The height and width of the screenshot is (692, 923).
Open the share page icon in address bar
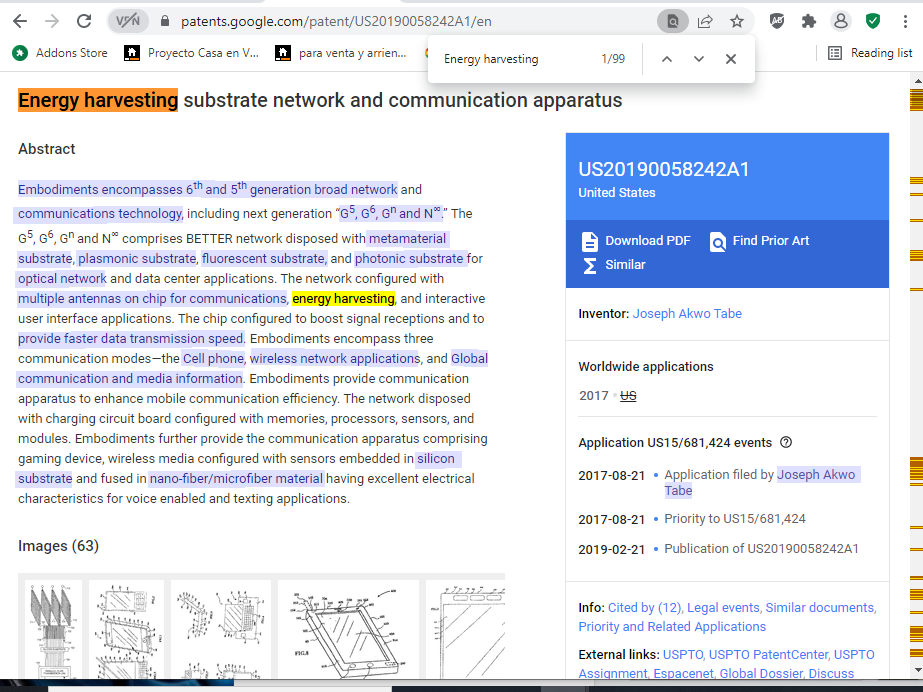pos(706,21)
